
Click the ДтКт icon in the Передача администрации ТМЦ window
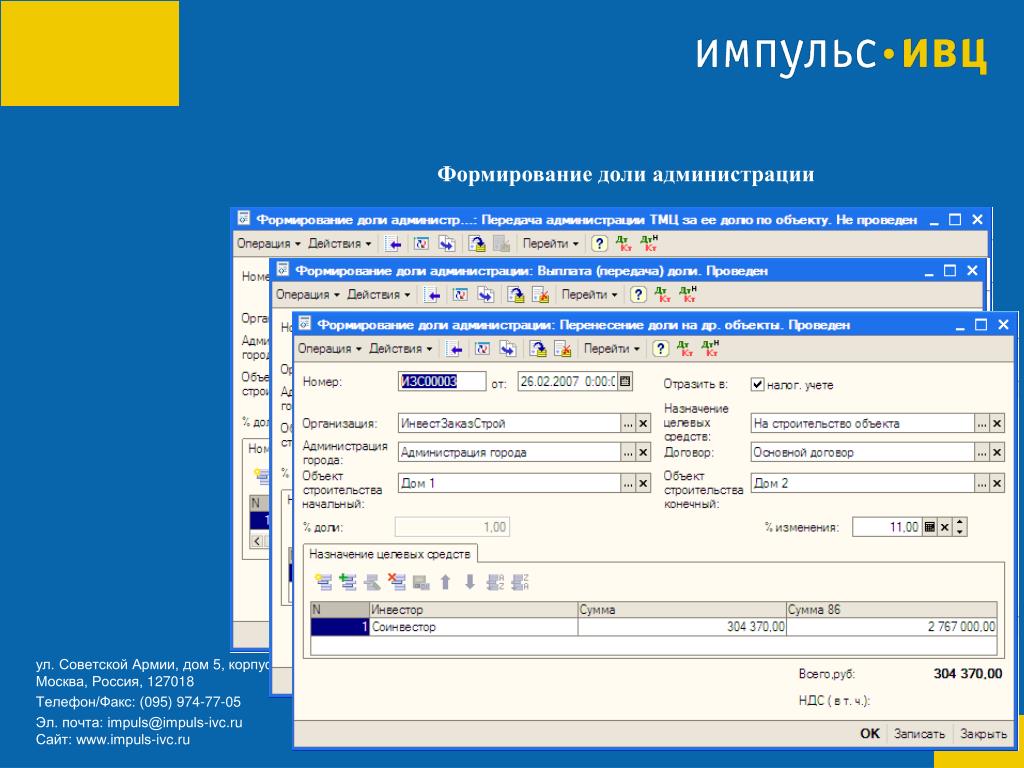click(x=624, y=244)
